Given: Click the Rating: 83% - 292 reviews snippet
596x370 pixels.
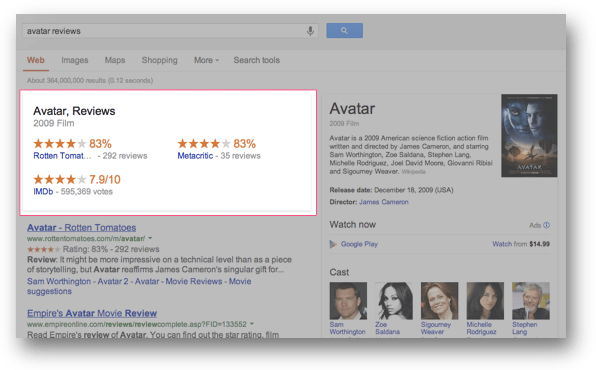Looking at the screenshot, I should click(111, 249).
